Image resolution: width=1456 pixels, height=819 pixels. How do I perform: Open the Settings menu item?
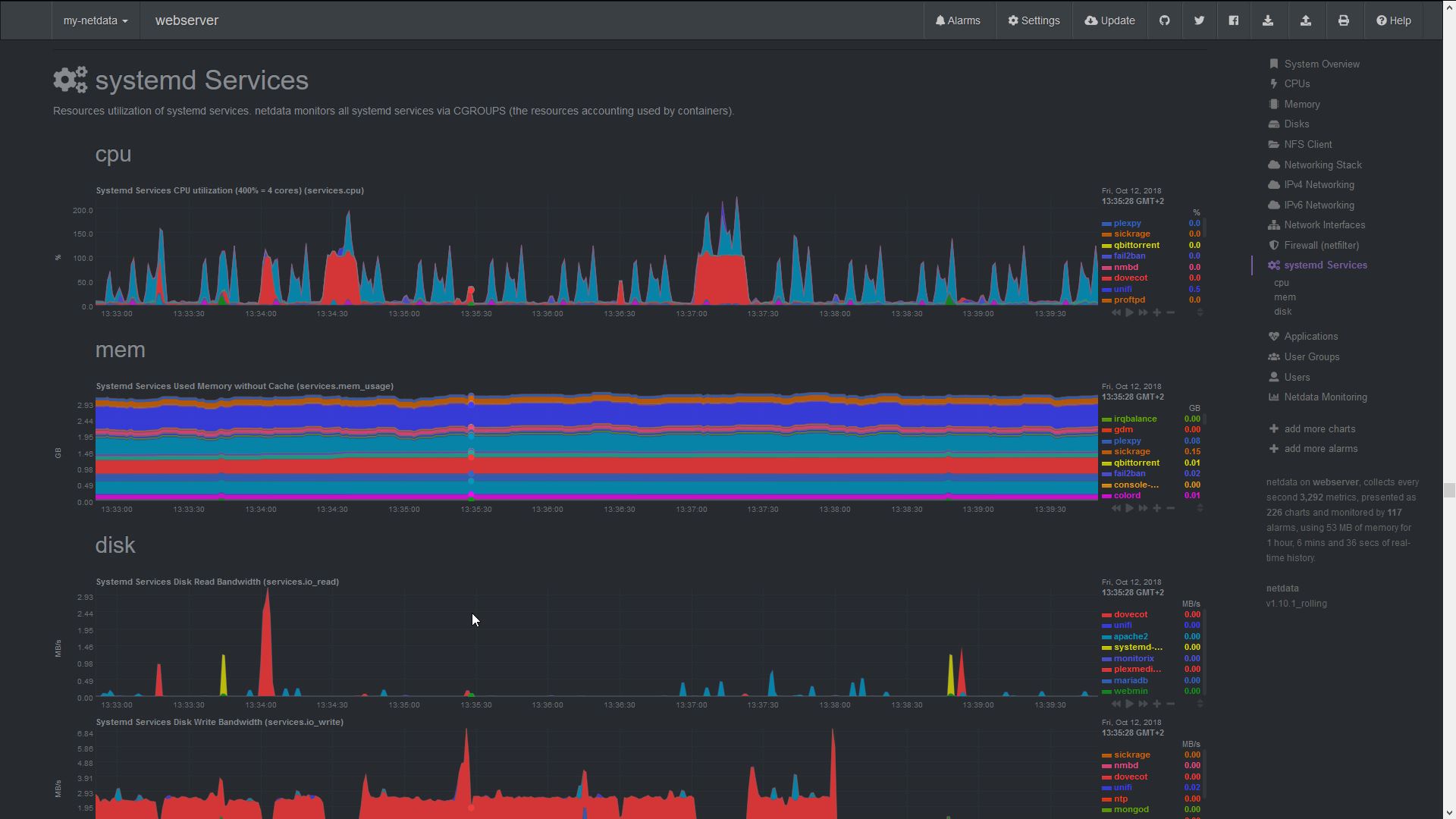coord(1034,20)
